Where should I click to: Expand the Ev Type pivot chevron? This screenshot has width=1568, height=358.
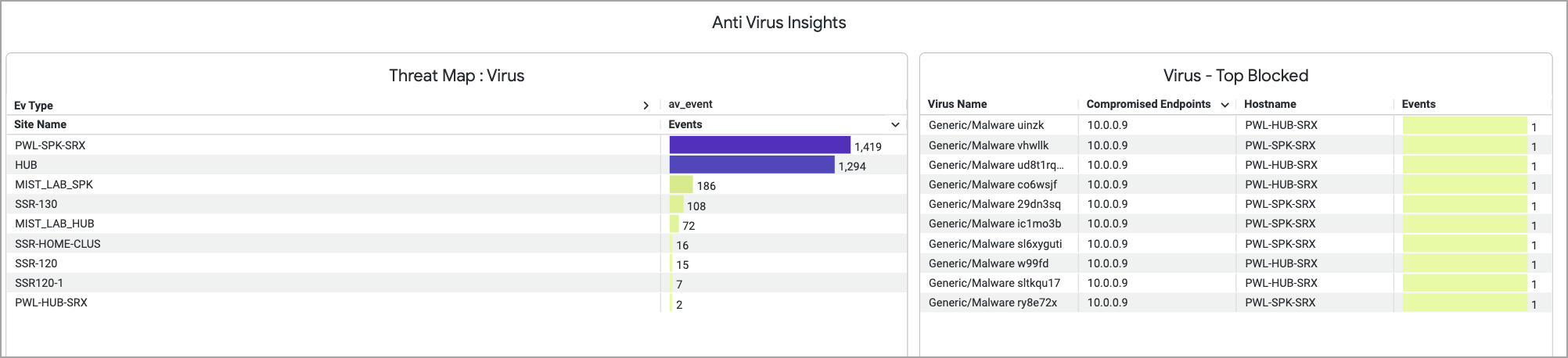pos(646,106)
